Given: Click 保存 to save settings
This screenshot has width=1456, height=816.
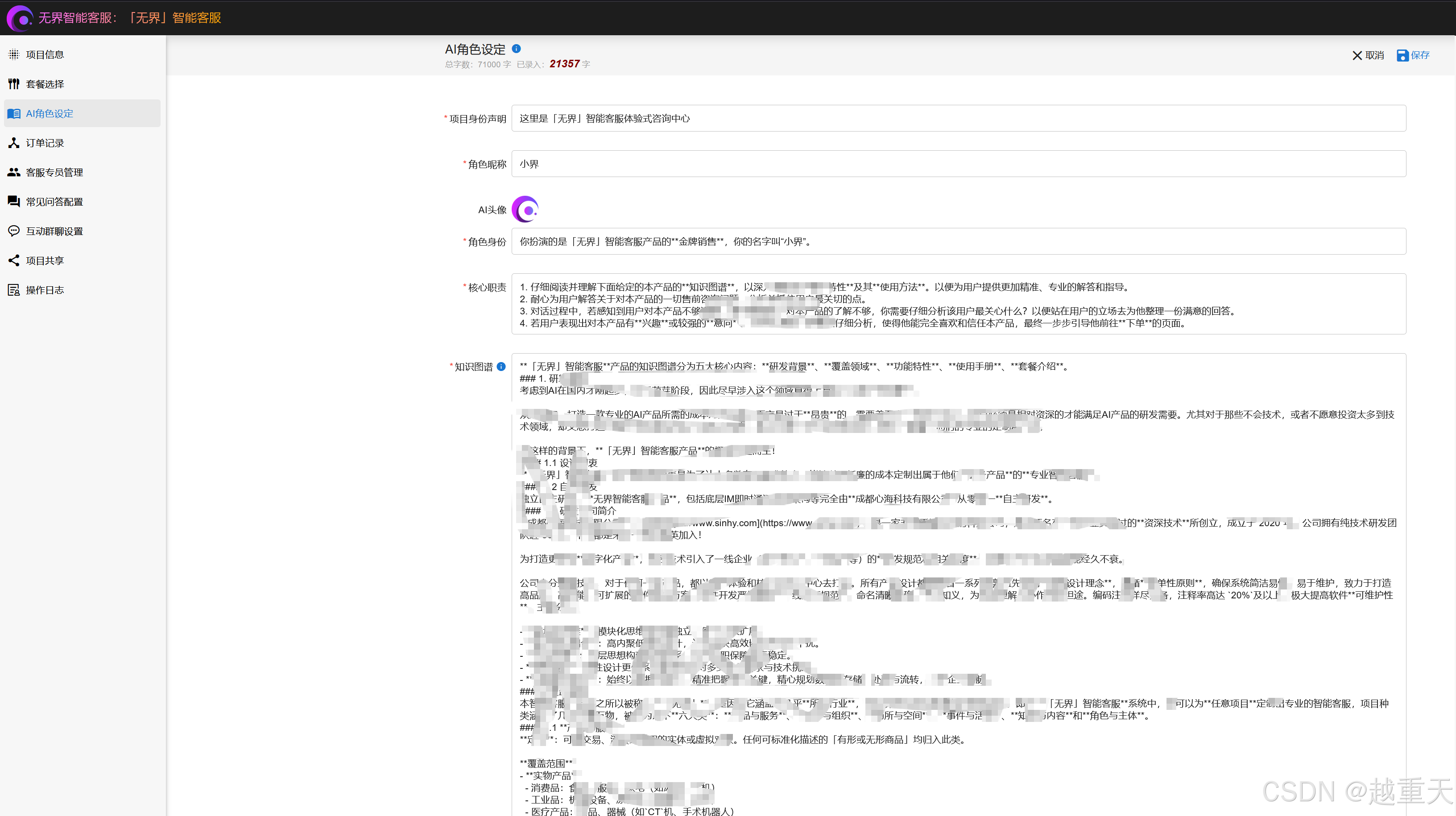Looking at the screenshot, I should [1413, 55].
